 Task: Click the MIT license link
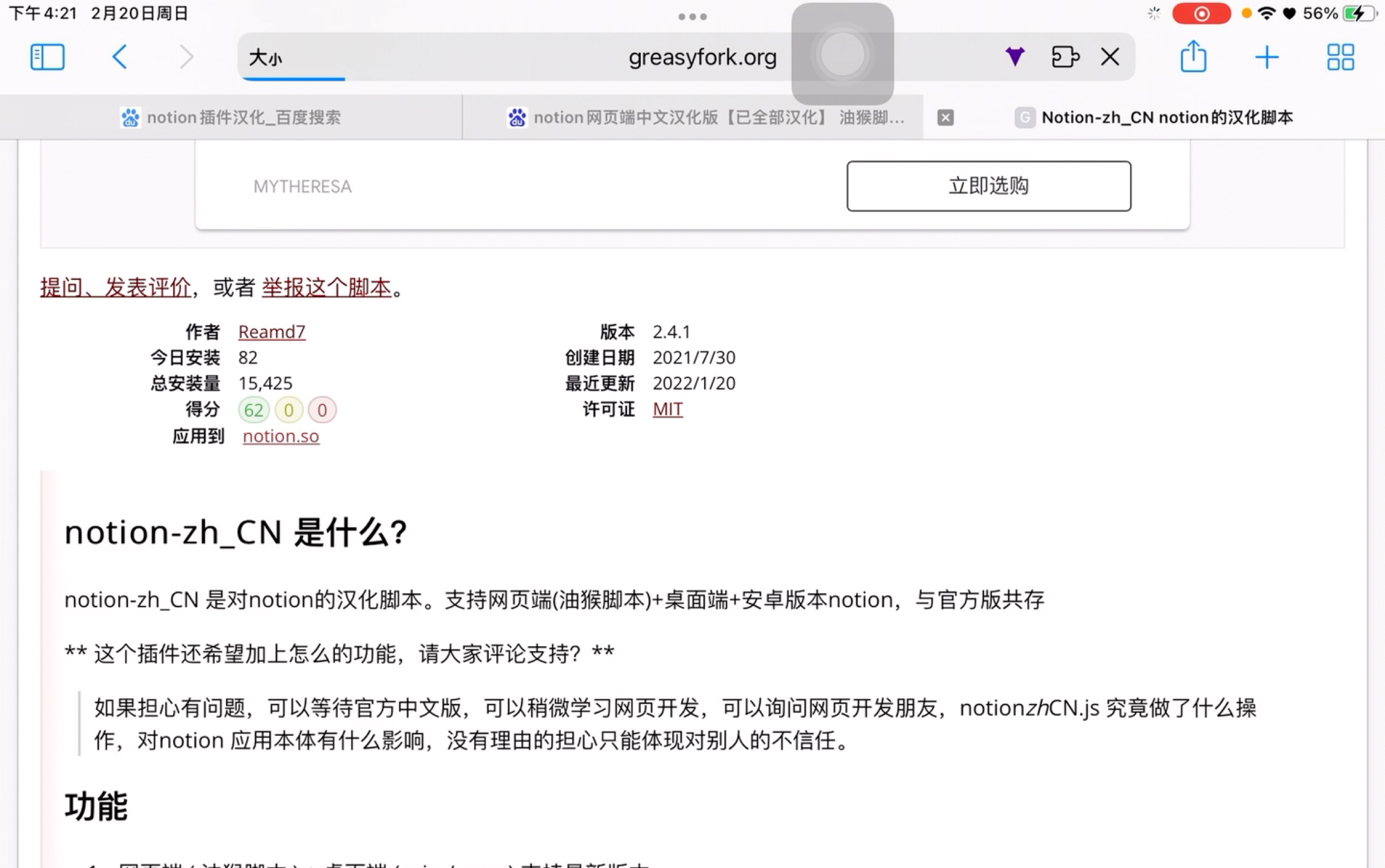667,409
